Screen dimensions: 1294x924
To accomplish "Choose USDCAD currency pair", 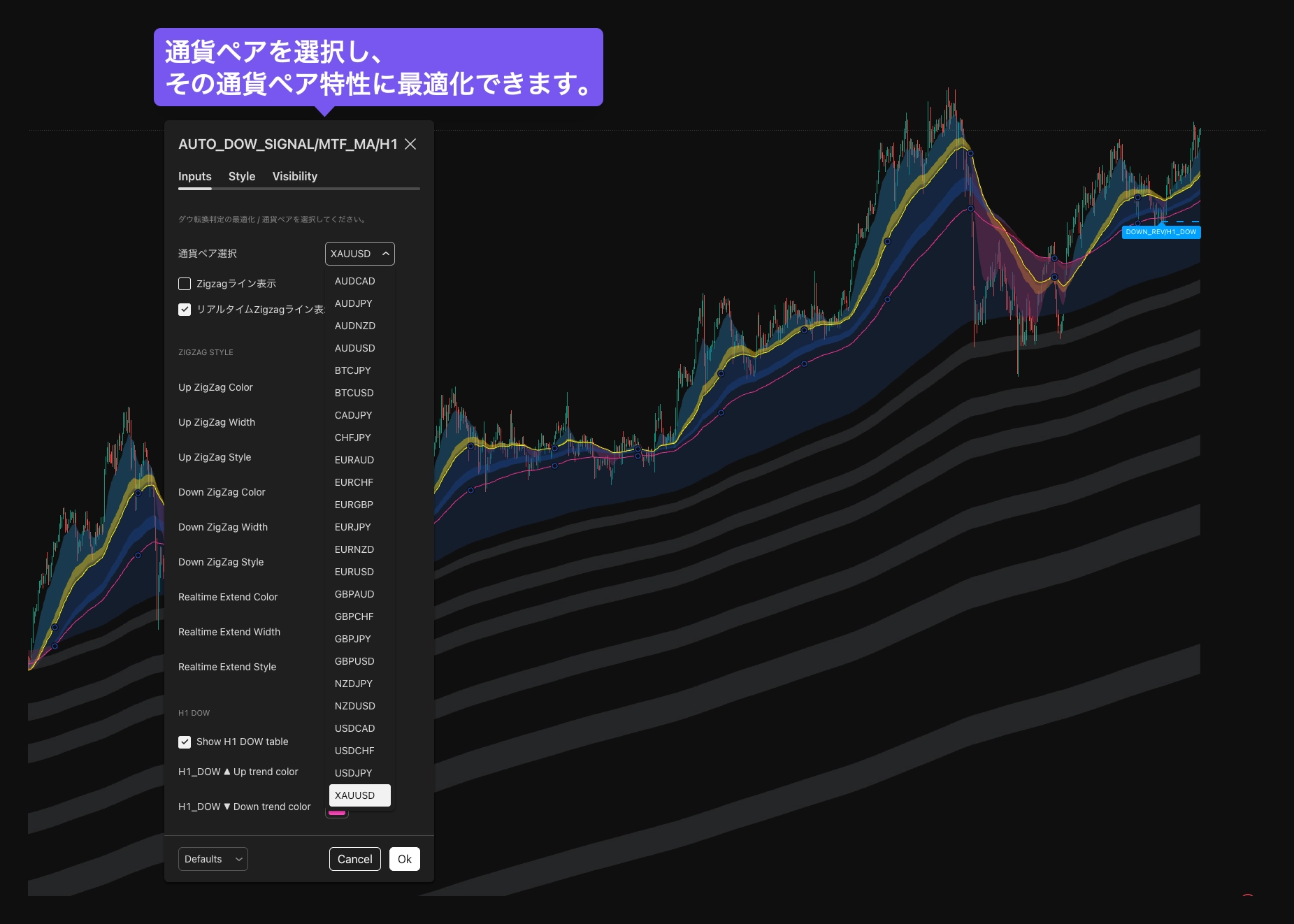I will (360, 728).
